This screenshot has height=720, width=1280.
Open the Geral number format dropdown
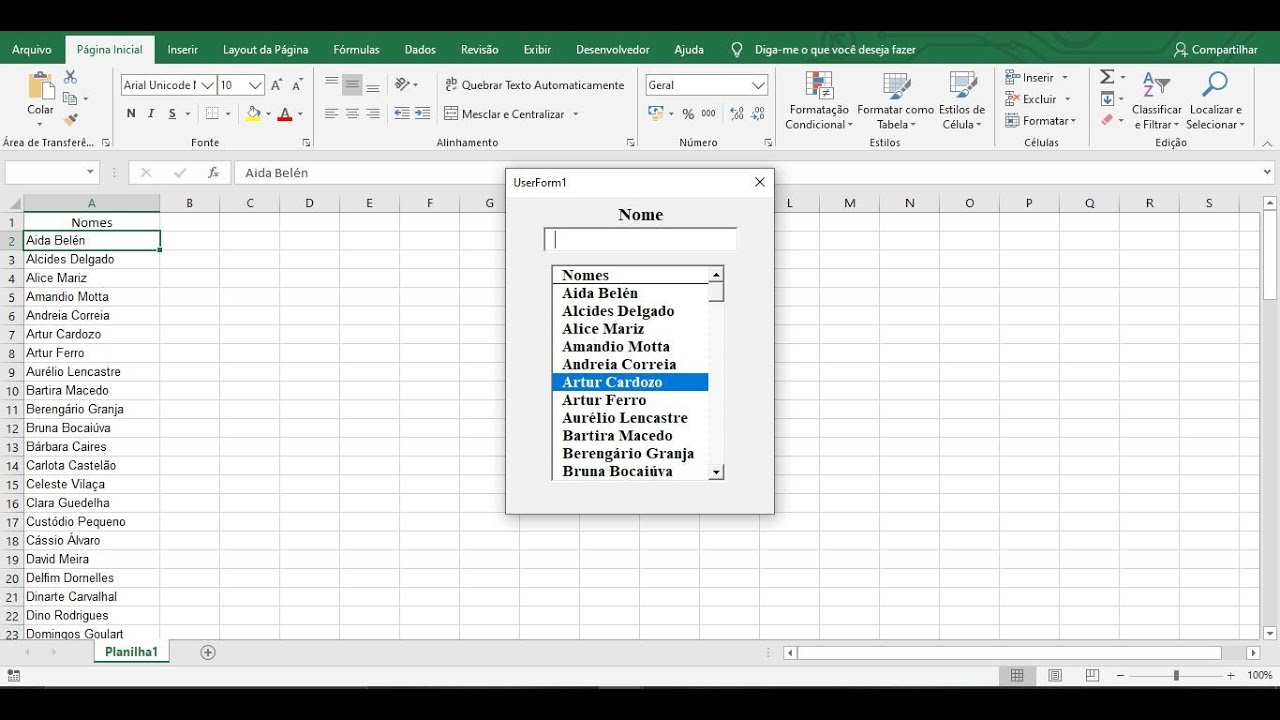pos(758,85)
